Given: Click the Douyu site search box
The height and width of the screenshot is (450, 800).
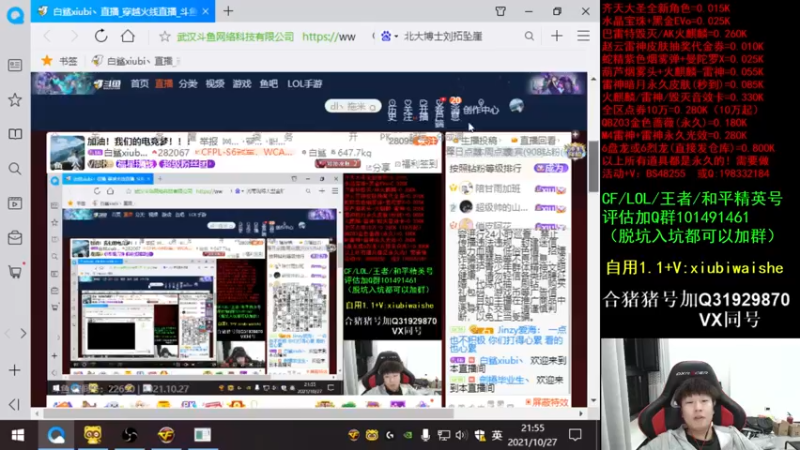Looking at the screenshot, I should coord(353,106).
